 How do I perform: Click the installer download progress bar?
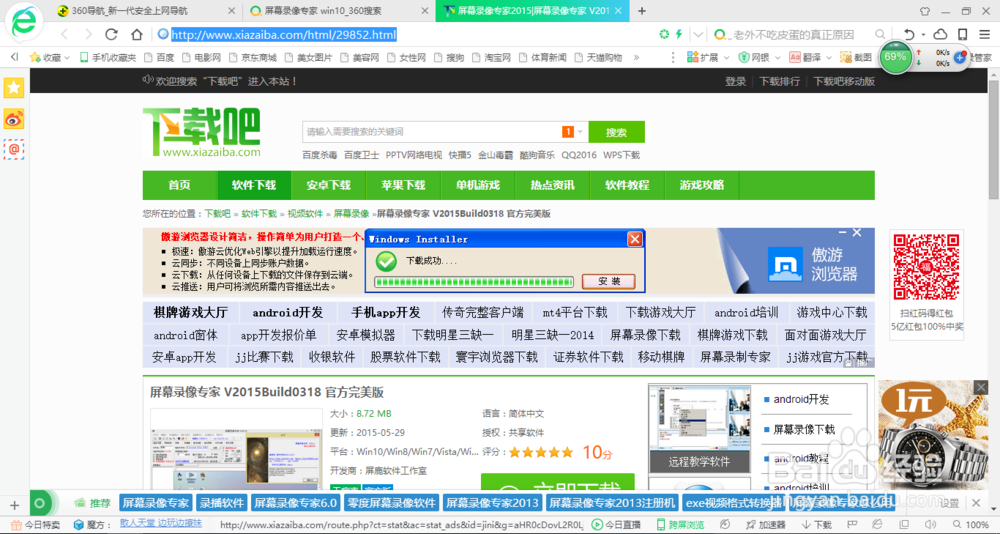pyautogui.click(x=474, y=282)
